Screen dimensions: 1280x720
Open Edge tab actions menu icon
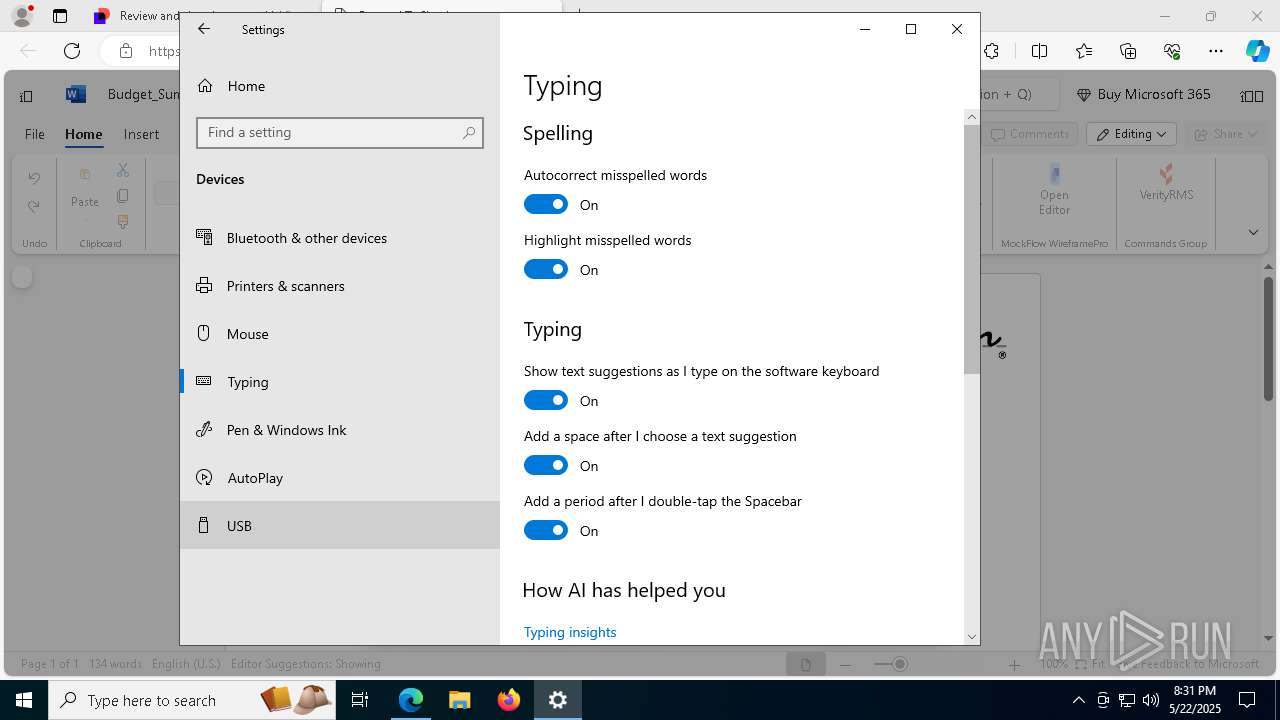click(x=60, y=16)
